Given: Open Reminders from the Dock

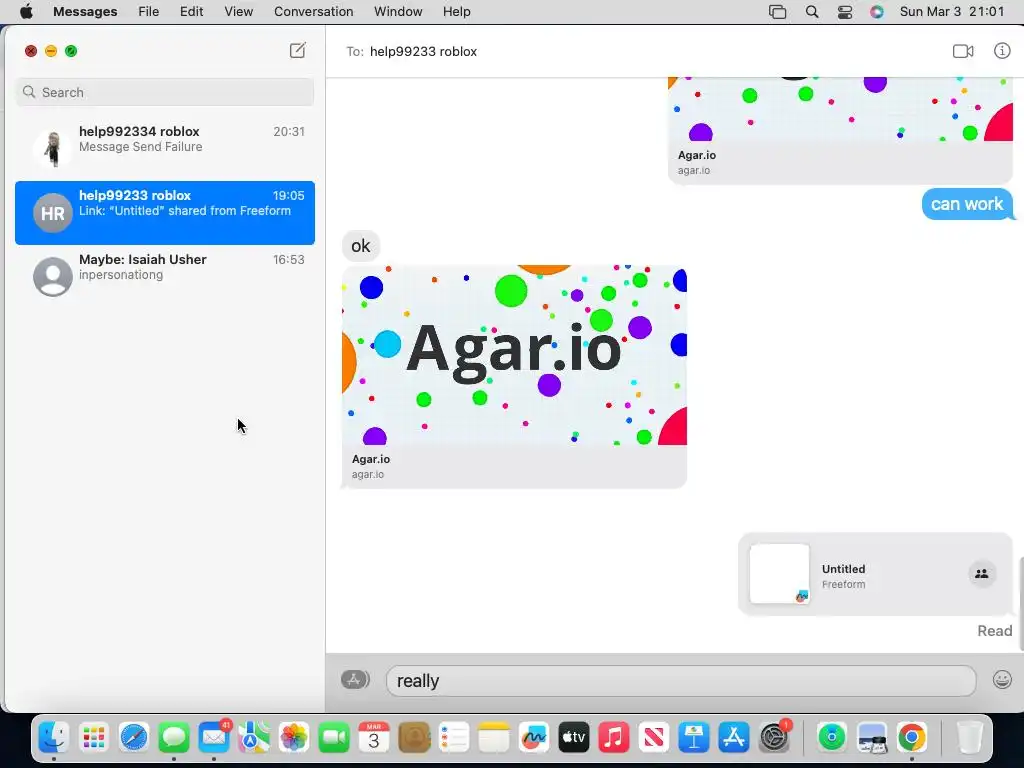Looking at the screenshot, I should click(x=454, y=738).
